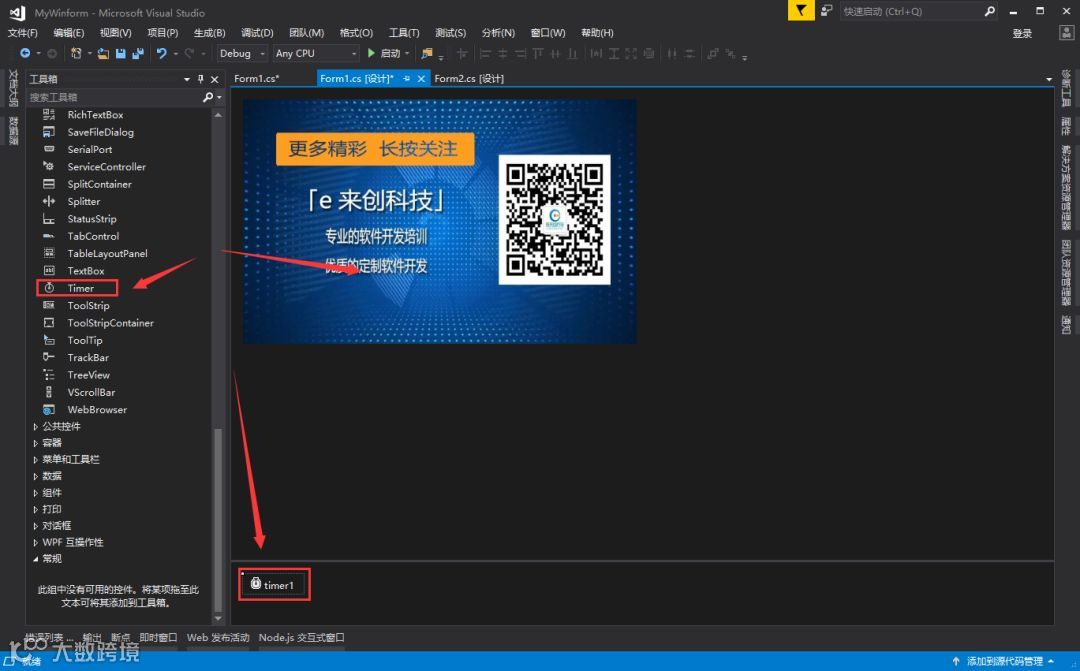Click the toolbox search magnifier icon
The width and height of the screenshot is (1080, 671).
[208, 97]
